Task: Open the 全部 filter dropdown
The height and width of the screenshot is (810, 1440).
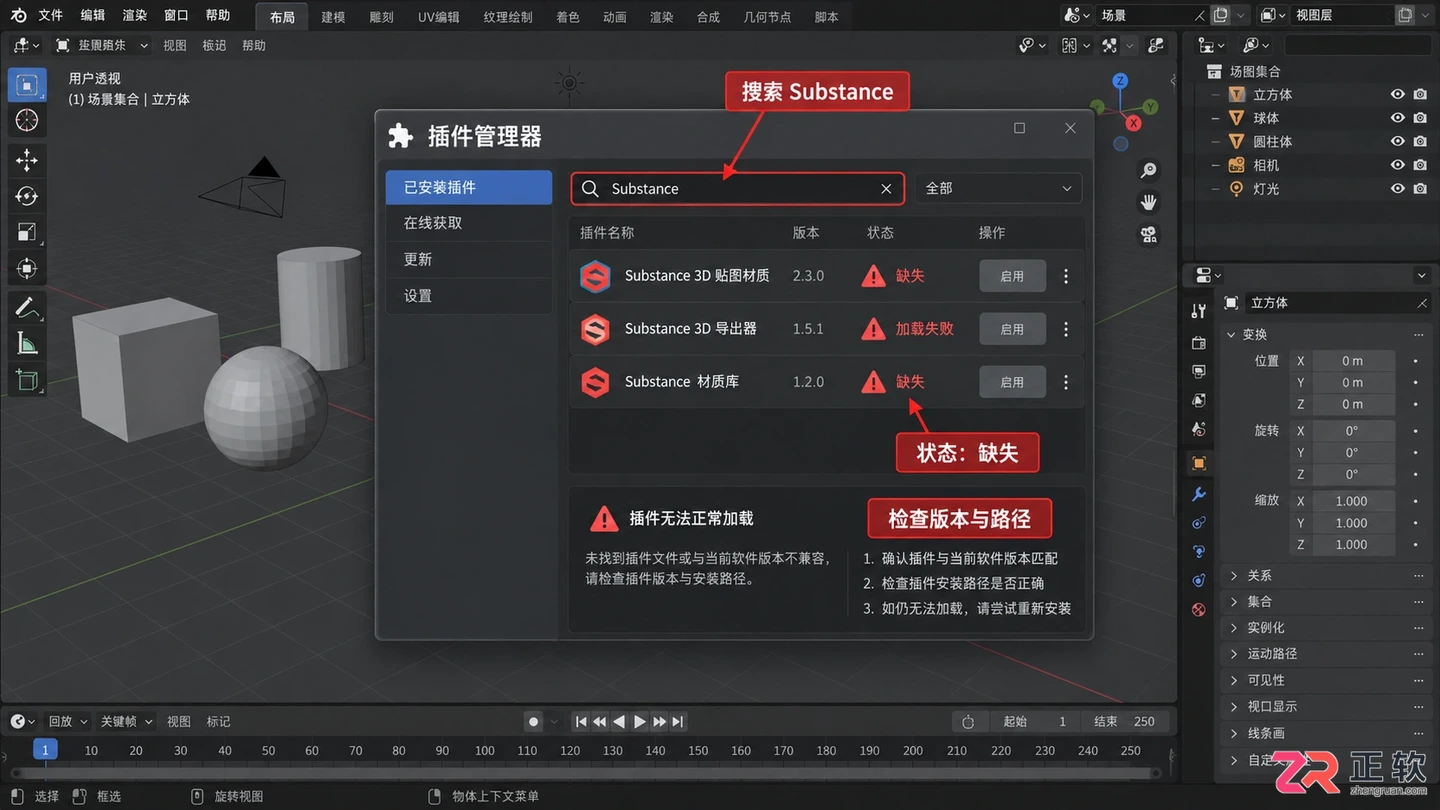Action: click(998, 188)
